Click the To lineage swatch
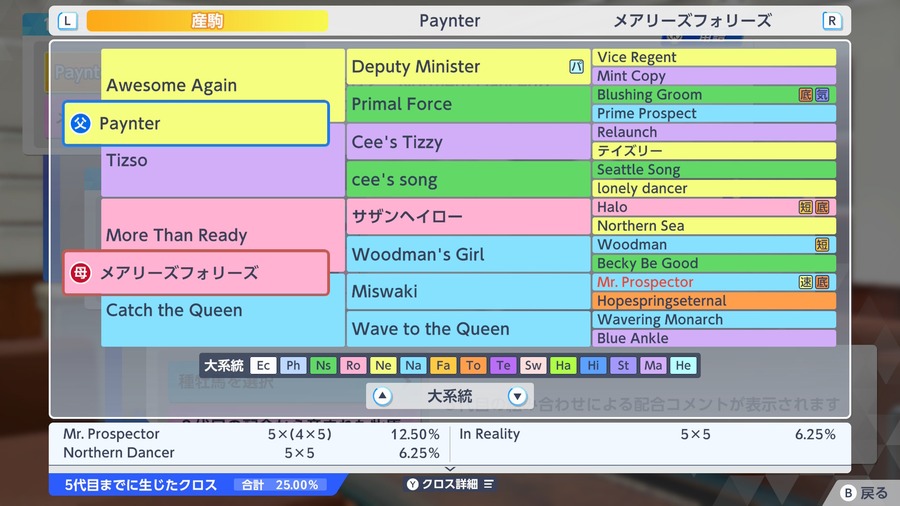 pos(473,365)
